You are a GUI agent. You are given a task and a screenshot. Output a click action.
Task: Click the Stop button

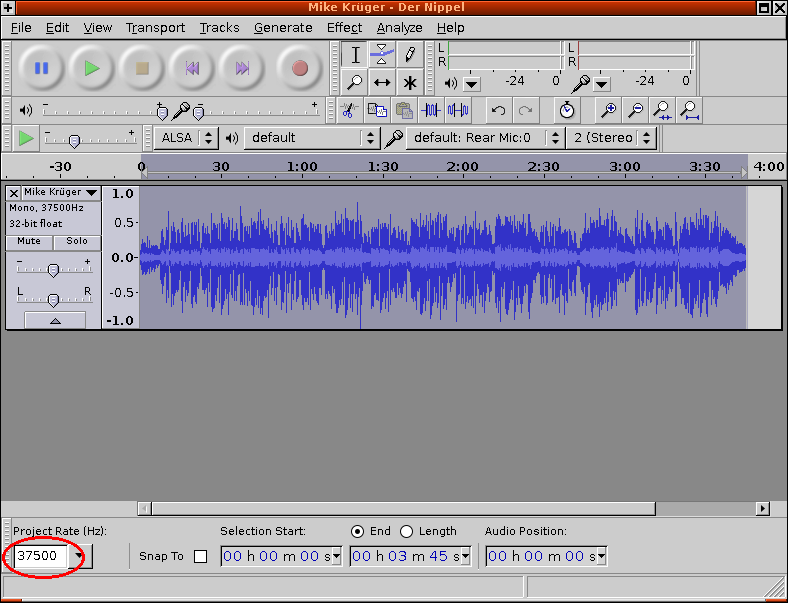(142, 68)
